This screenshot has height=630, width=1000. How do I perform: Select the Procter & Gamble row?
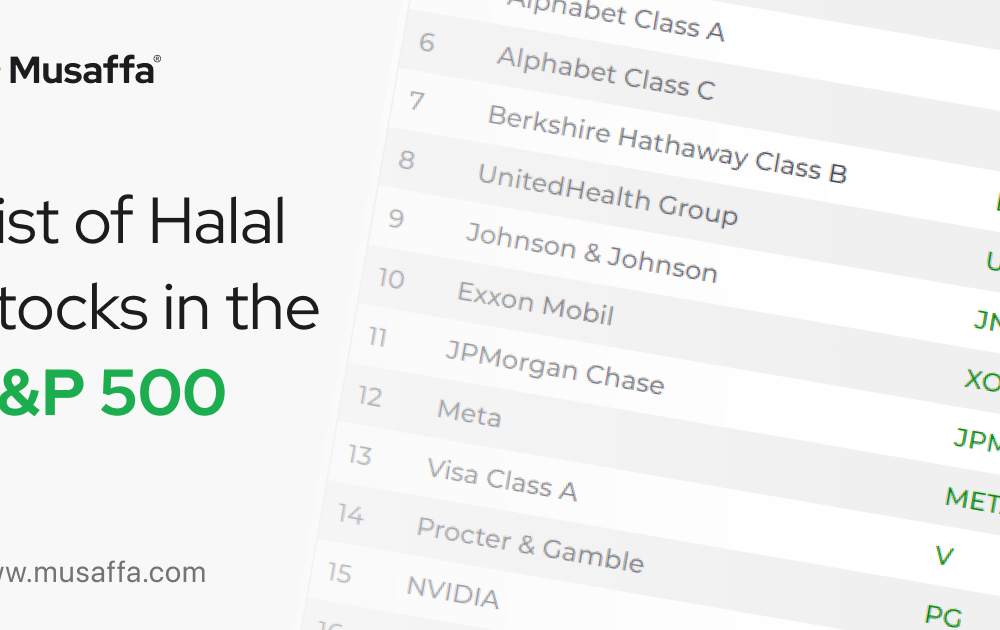[x=530, y=545]
